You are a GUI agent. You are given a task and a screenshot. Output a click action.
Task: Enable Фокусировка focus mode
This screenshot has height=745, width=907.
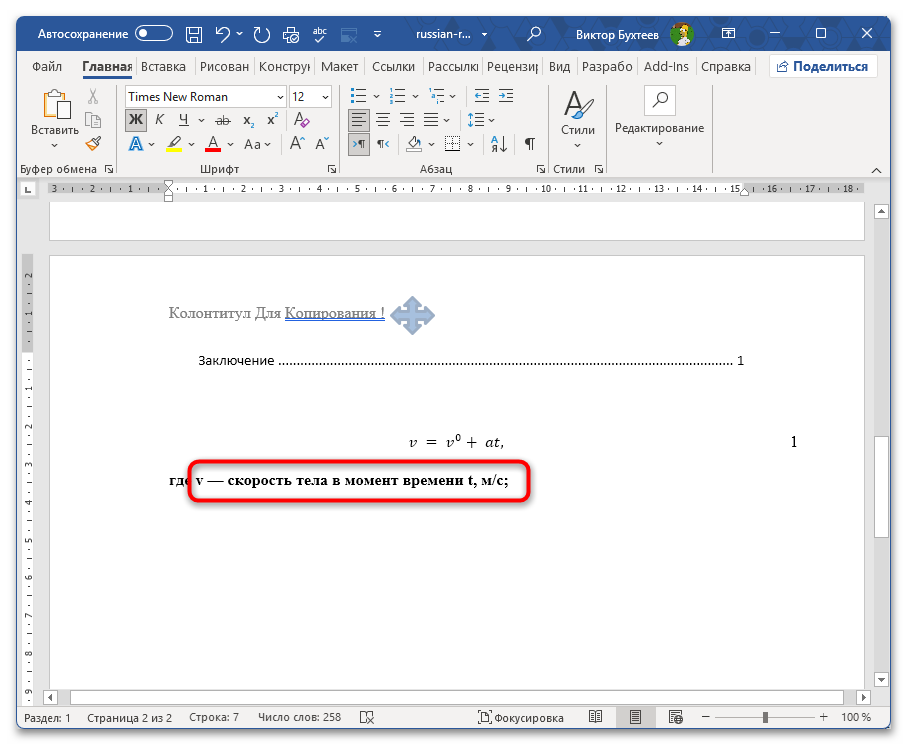521,718
